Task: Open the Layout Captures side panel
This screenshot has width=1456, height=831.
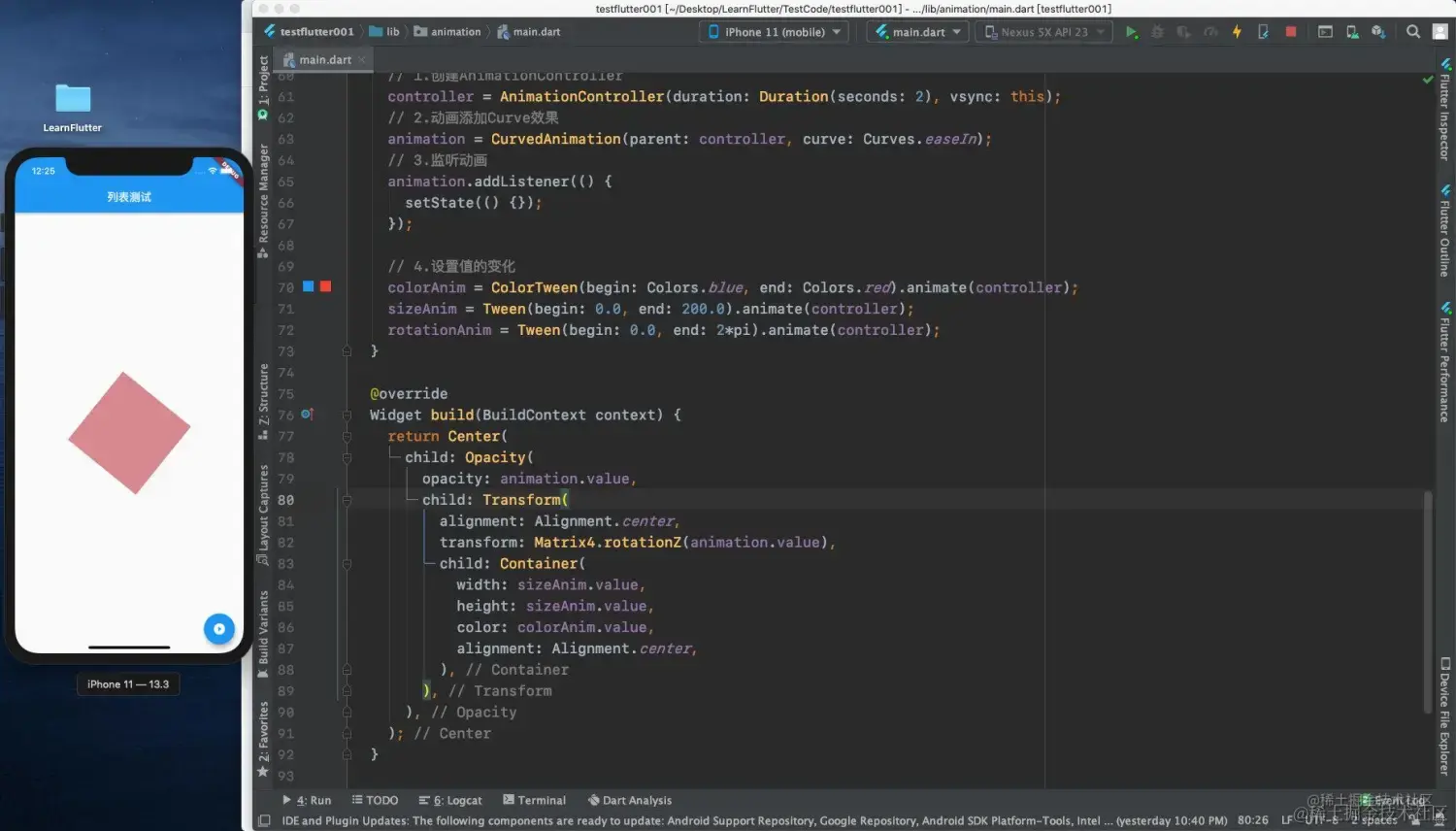Action: click(263, 514)
